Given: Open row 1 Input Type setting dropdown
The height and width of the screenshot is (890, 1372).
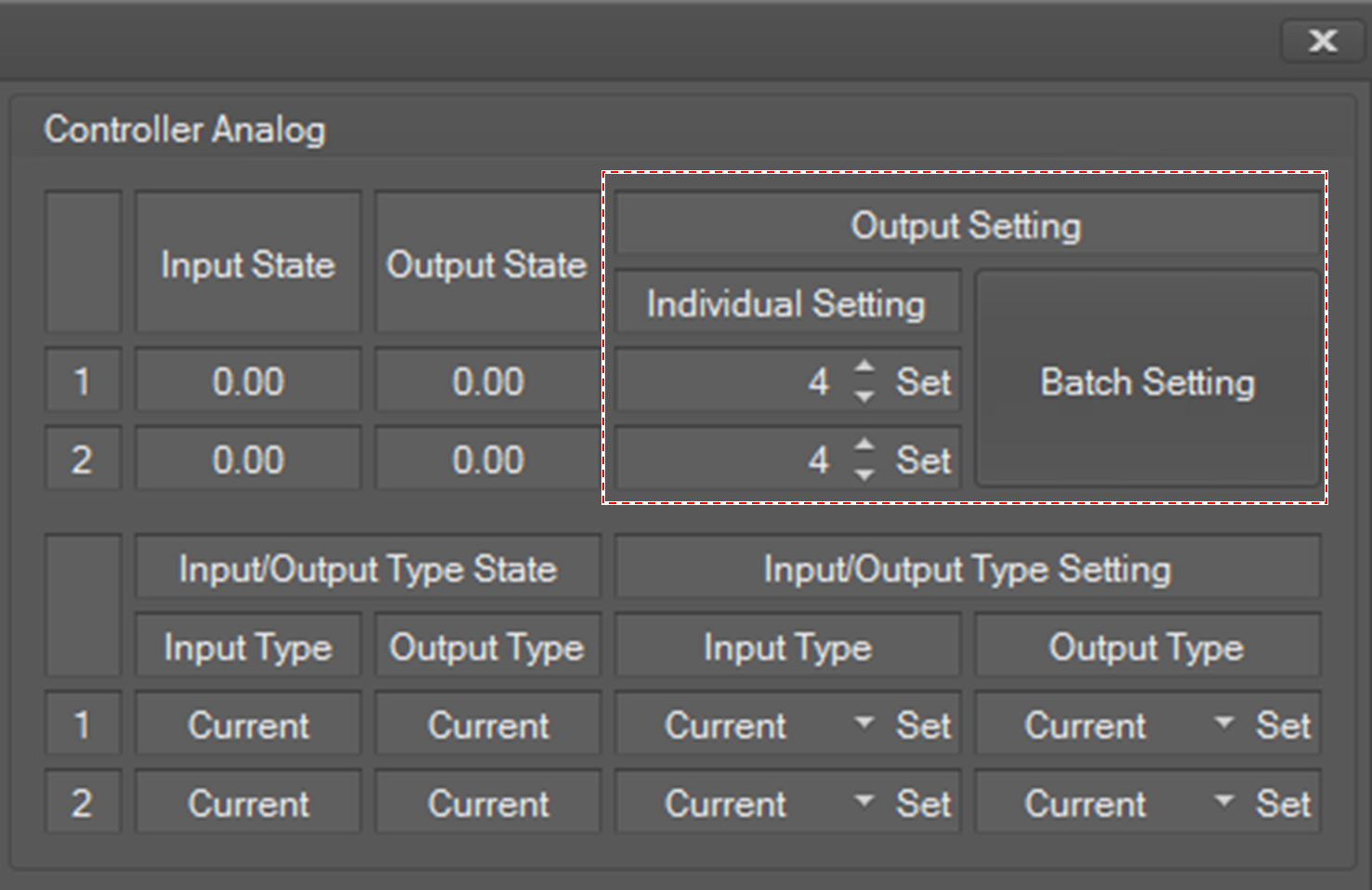Looking at the screenshot, I should tap(864, 724).
